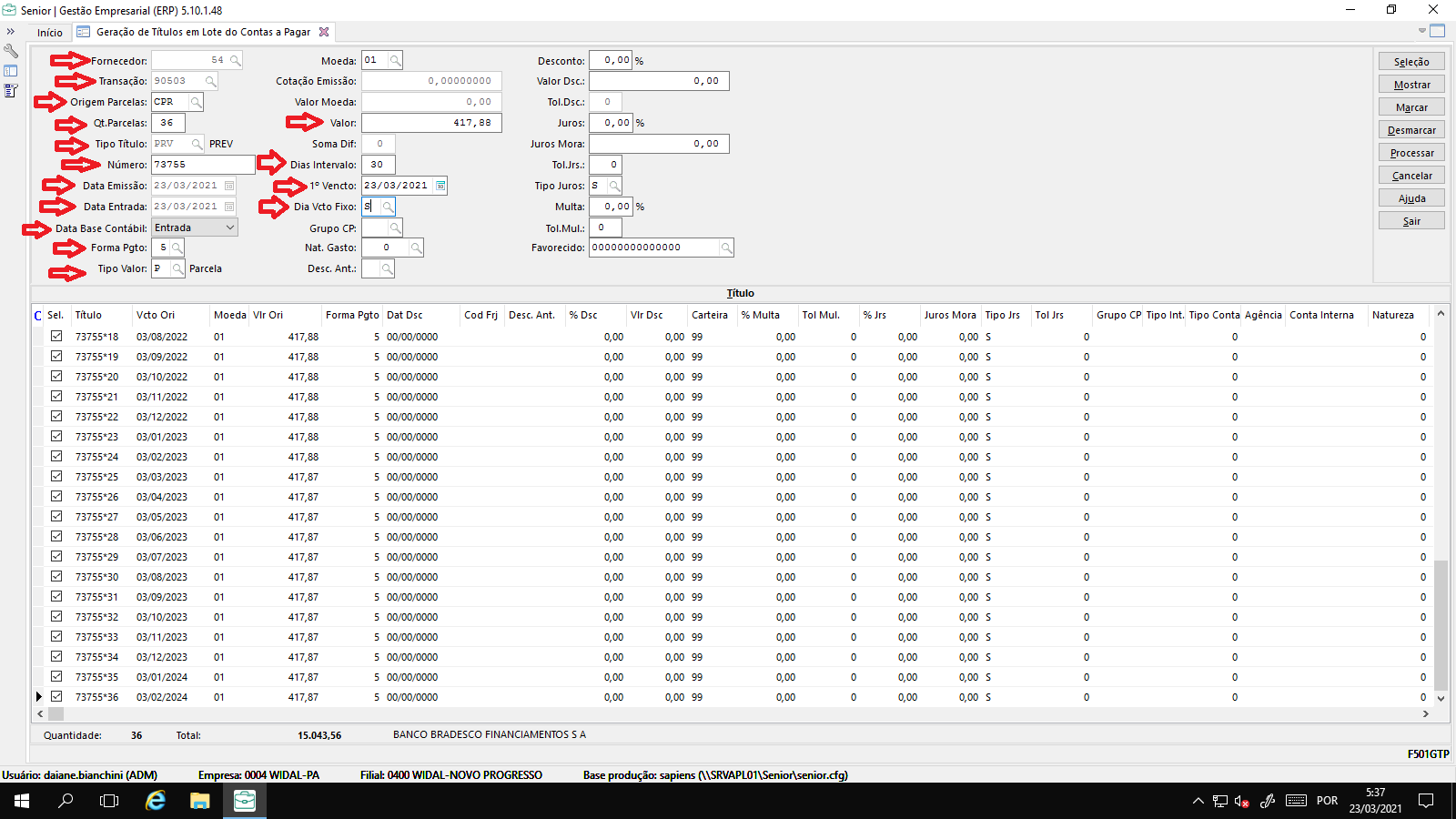1456x819 pixels.
Task: Click the grid's horizontal scrollbar thumb
Action: click(x=56, y=714)
